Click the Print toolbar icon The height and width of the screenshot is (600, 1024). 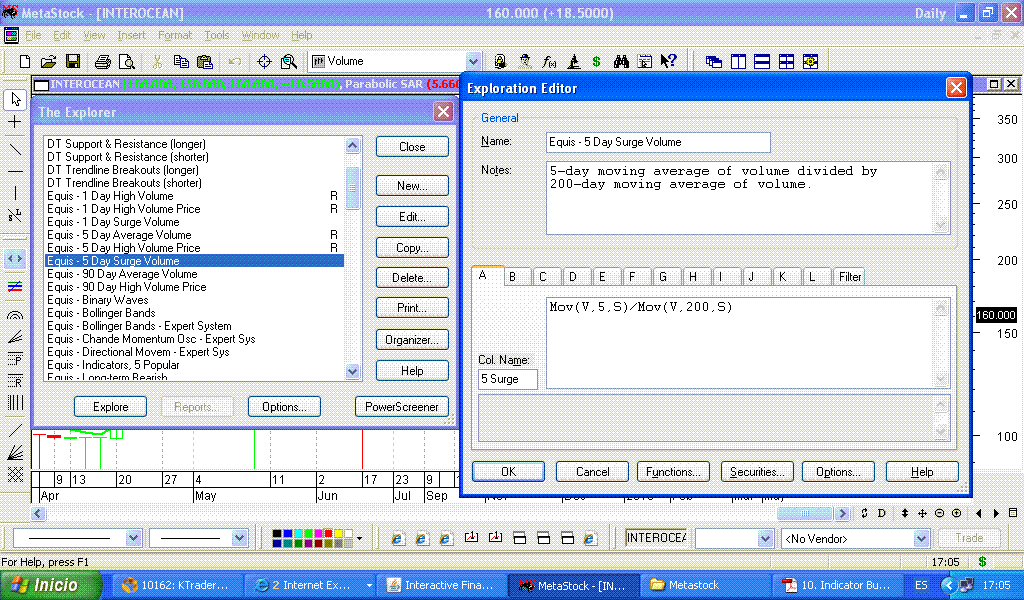point(103,61)
